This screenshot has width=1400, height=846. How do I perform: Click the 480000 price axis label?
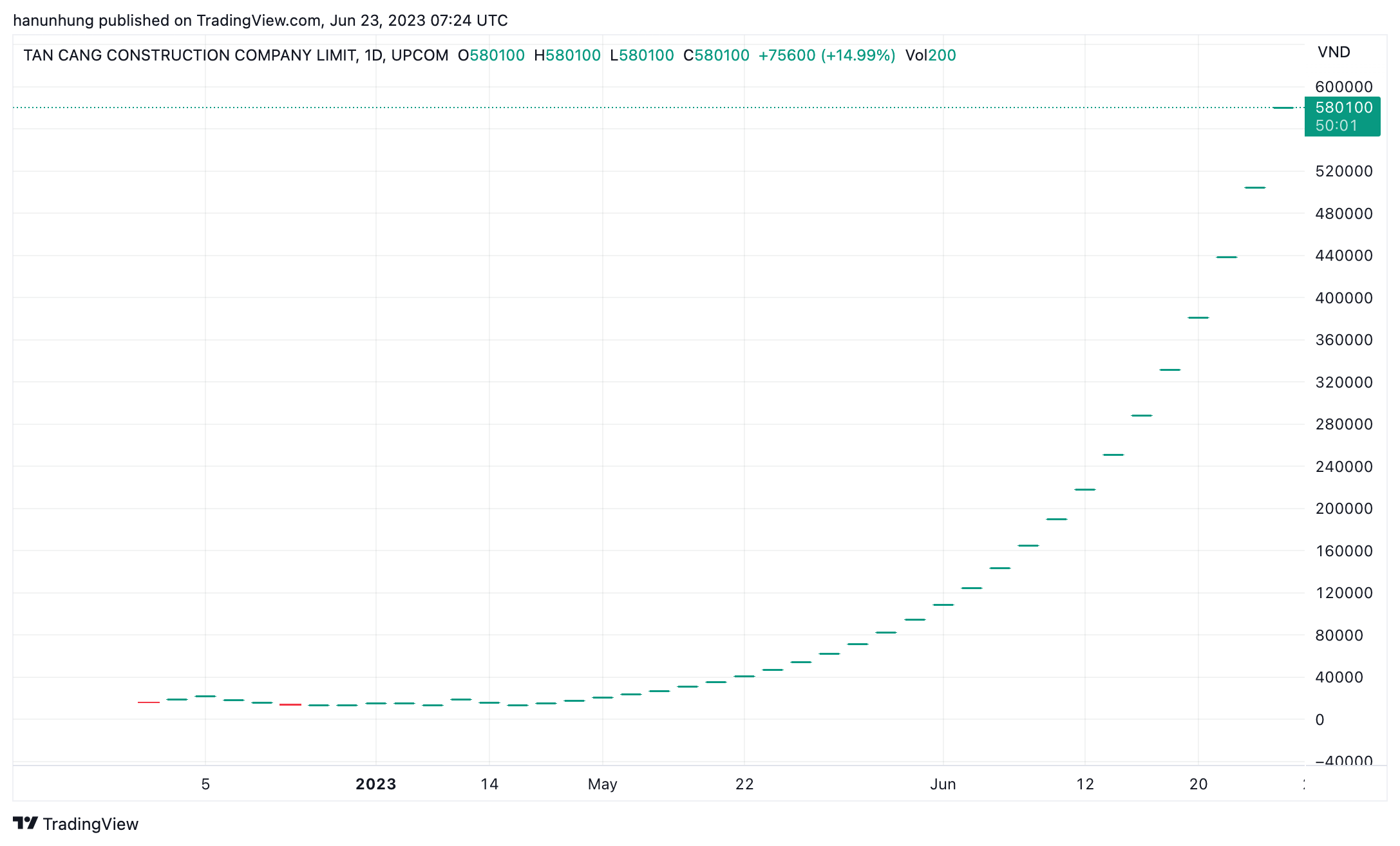point(1344,213)
